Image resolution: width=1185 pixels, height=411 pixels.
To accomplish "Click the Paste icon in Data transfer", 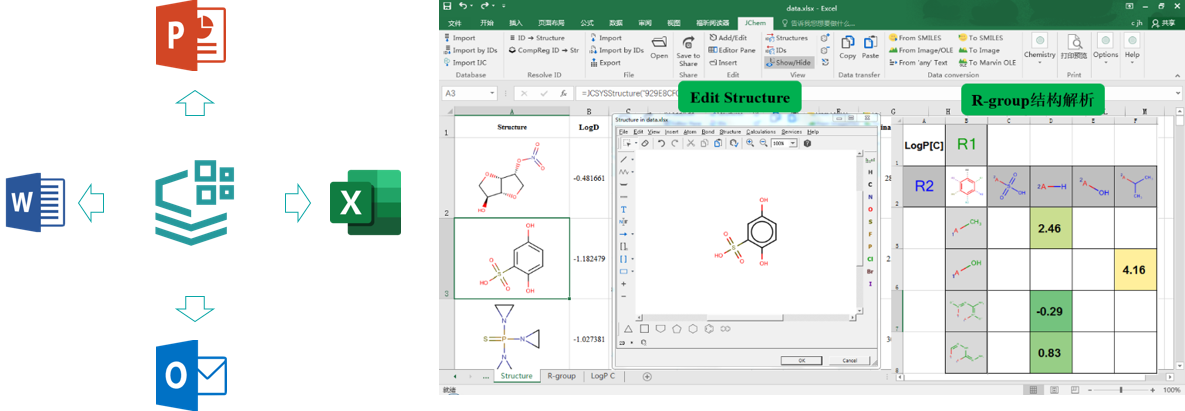I will tap(870, 47).
